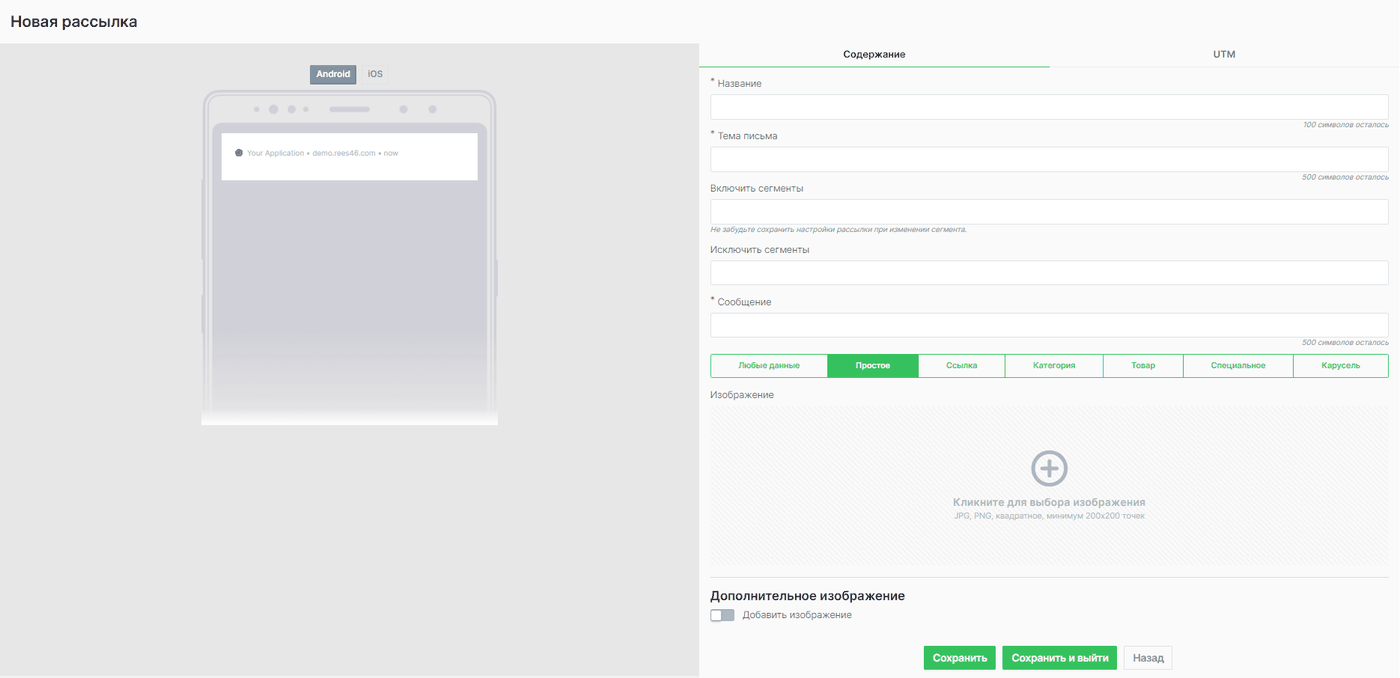Click the '100 символов осталось' counter

click(x=1346, y=125)
